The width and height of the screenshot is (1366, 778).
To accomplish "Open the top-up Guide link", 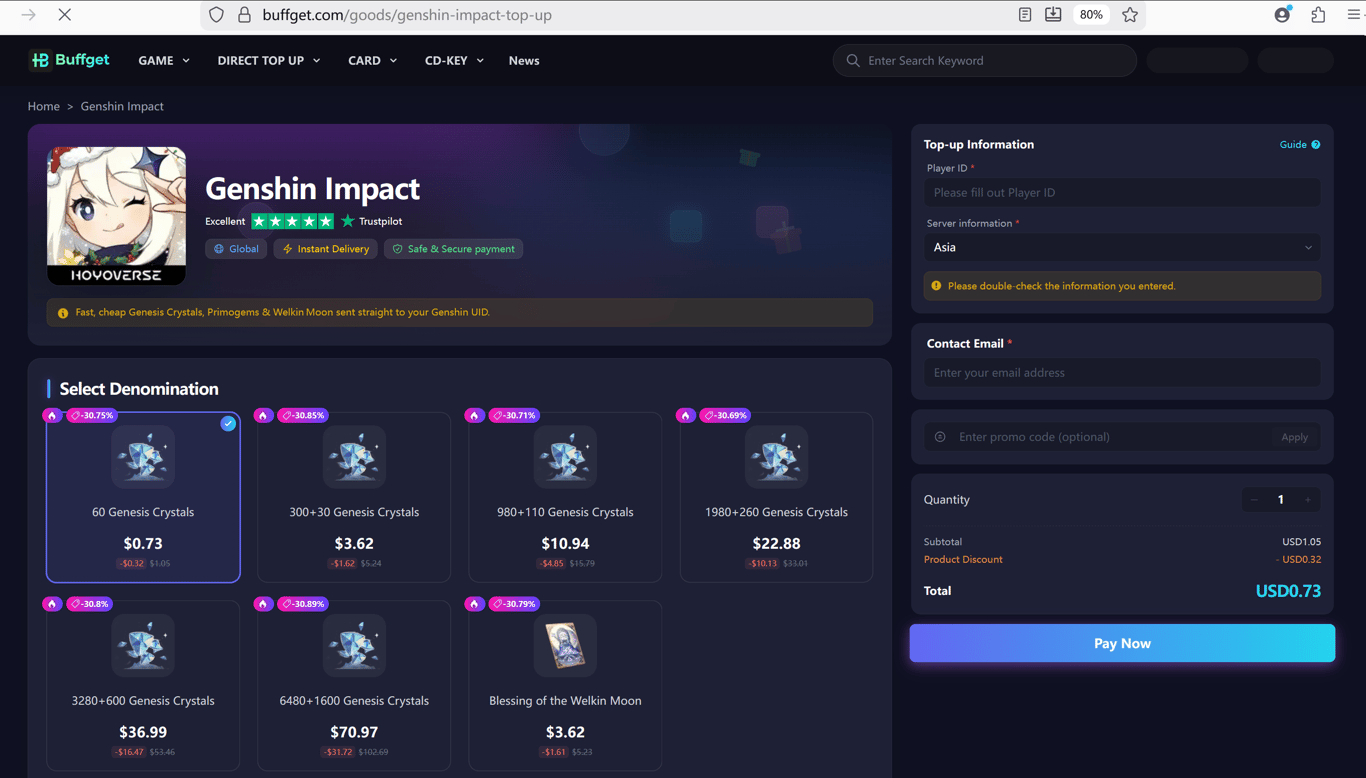I will (x=1293, y=145).
